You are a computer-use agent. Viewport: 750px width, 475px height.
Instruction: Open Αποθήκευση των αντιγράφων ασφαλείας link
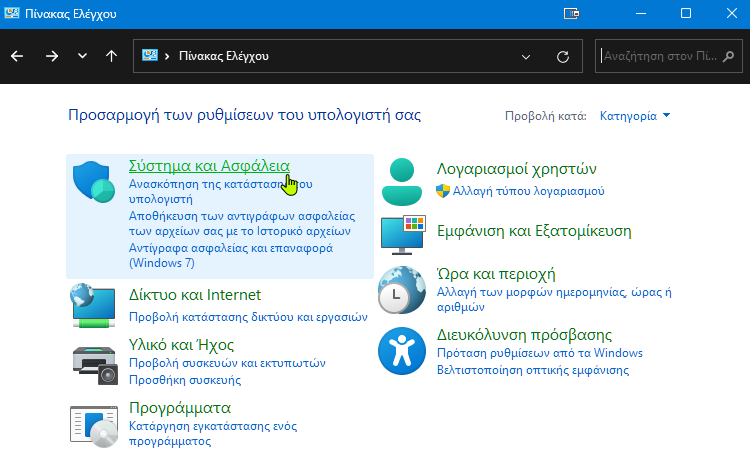tap(242, 223)
